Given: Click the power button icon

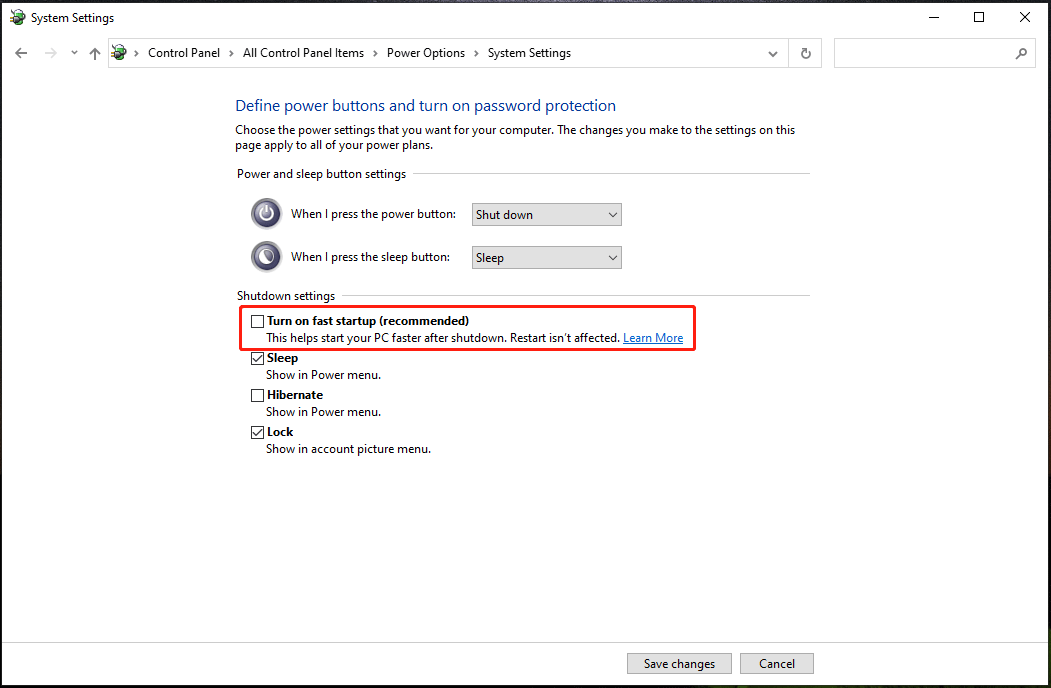Looking at the screenshot, I should 266,213.
